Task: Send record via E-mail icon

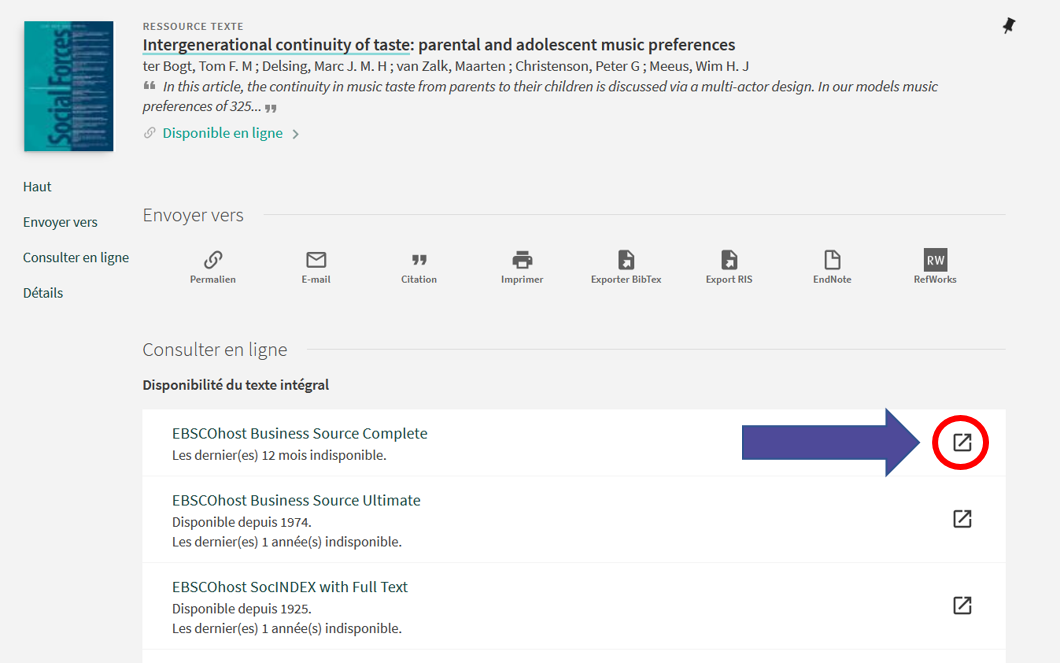Action: [316, 260]
